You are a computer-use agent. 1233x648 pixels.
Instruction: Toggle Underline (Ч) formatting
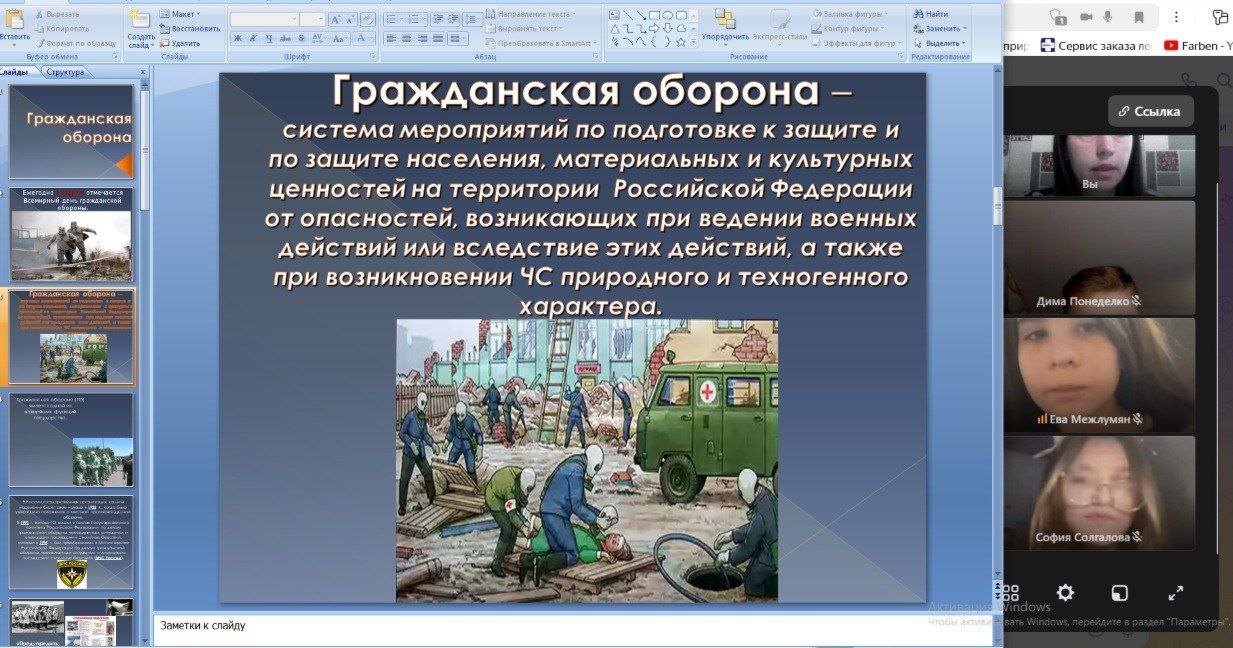click(269, 38)
